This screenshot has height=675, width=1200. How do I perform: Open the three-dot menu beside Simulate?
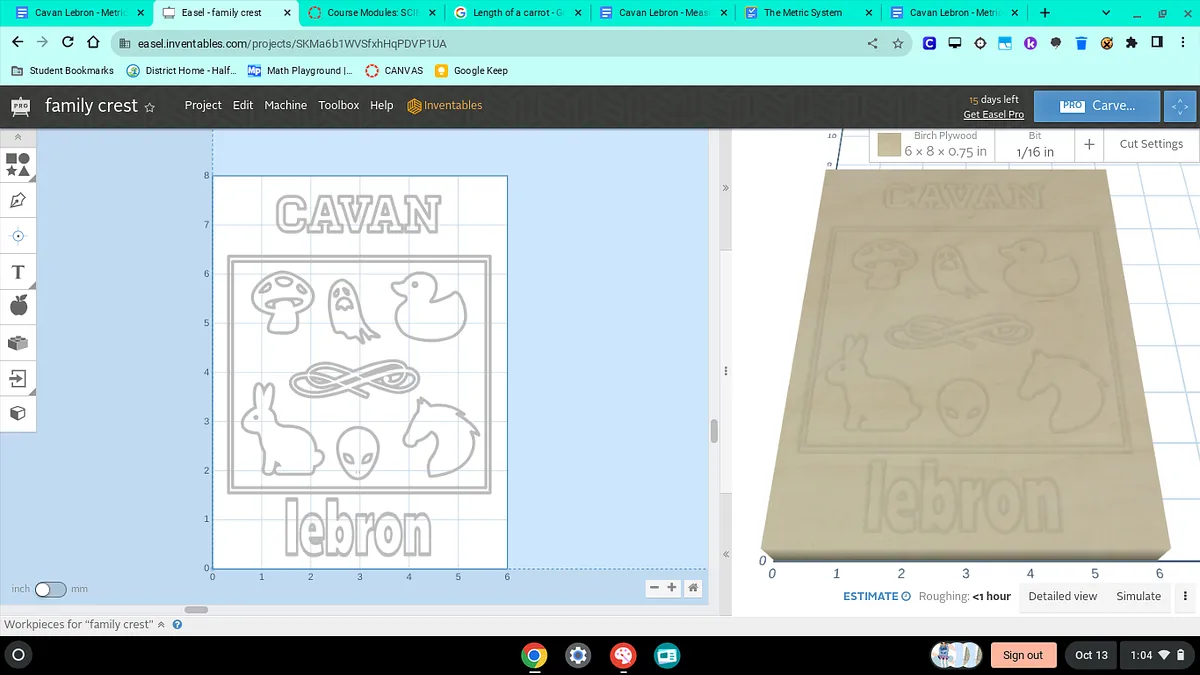[x=1185, y=596]
